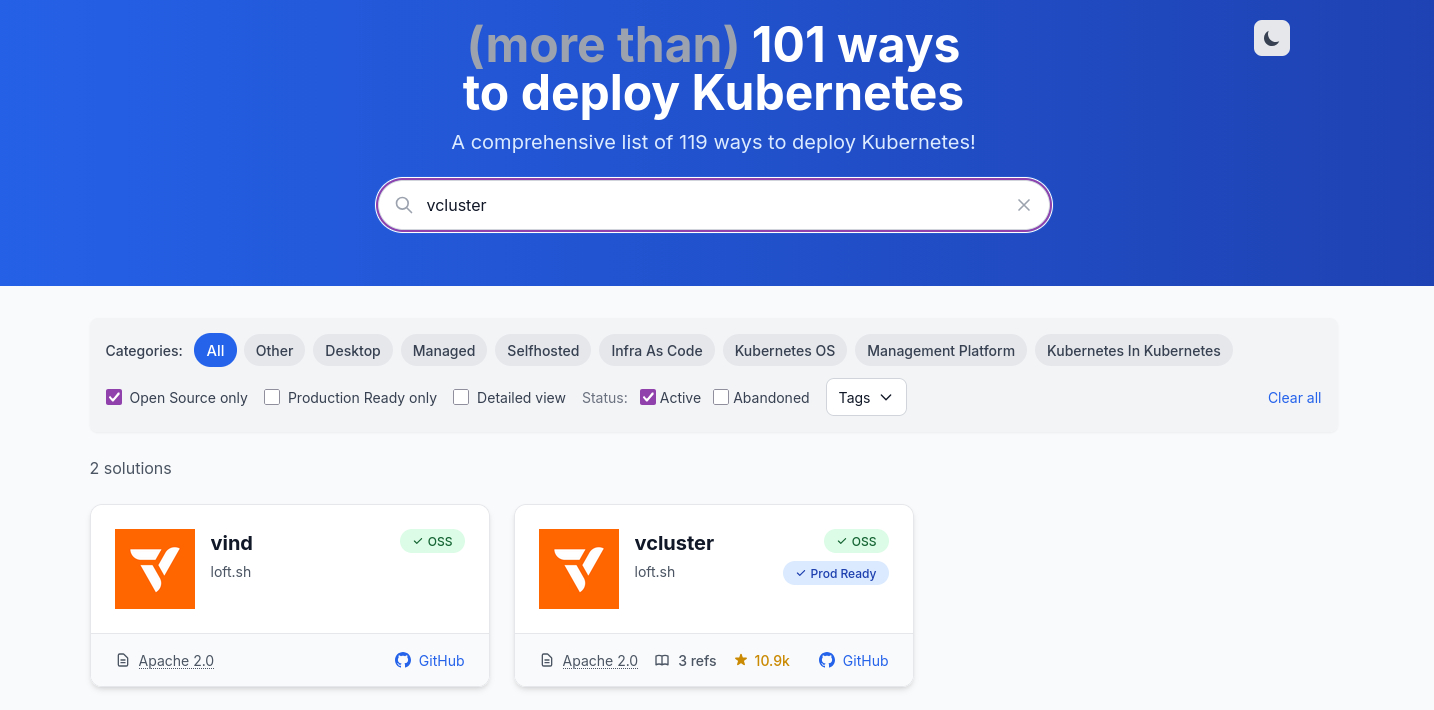Click the 3 refs book icon

click(x=662, y=660)
